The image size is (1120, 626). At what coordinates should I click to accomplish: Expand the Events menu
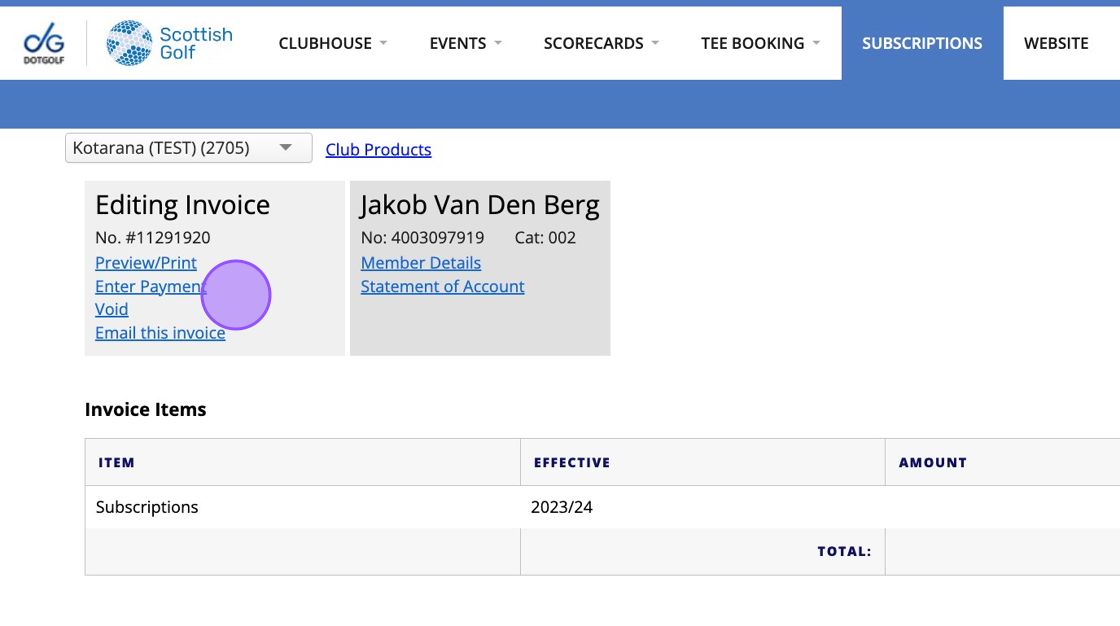click(x=465, y=43)
